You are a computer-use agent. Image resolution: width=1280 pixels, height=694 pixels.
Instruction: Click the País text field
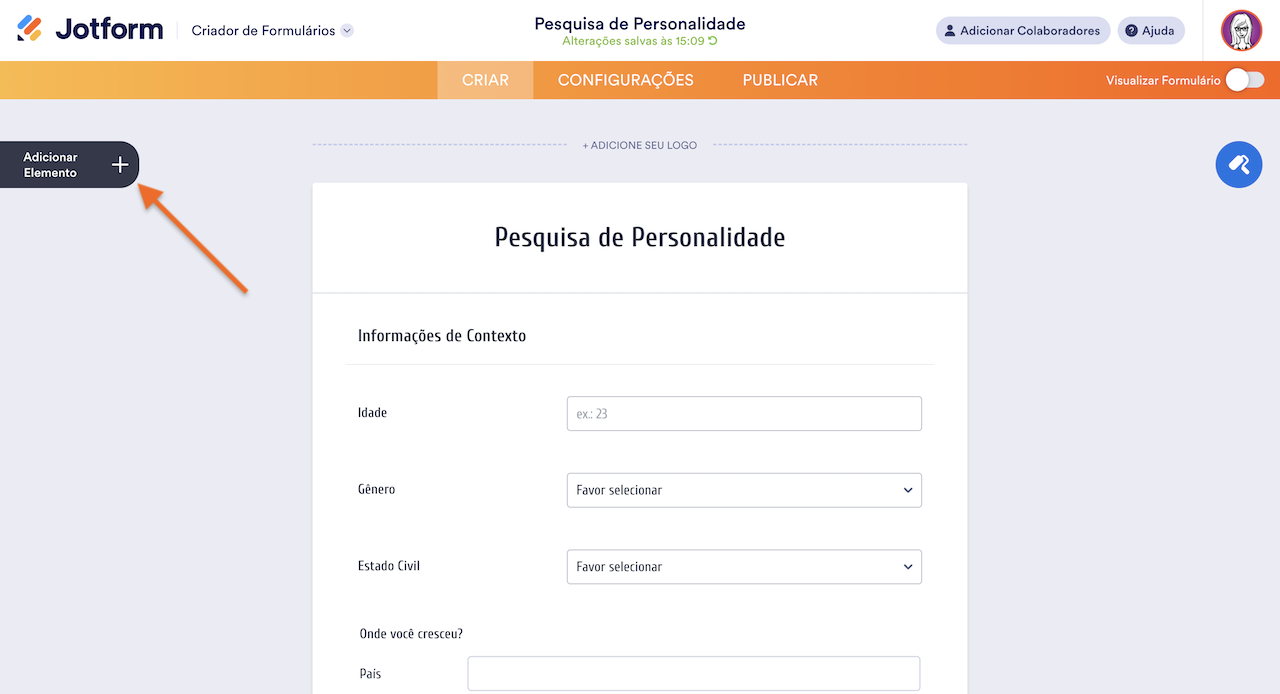click(x=693, y=673)
